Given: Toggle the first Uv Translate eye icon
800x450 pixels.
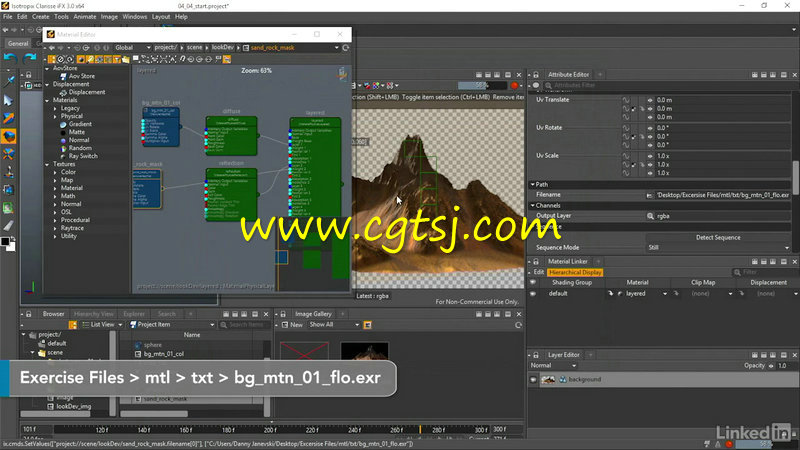Looking at the screenshot, I should coord(650,100).
